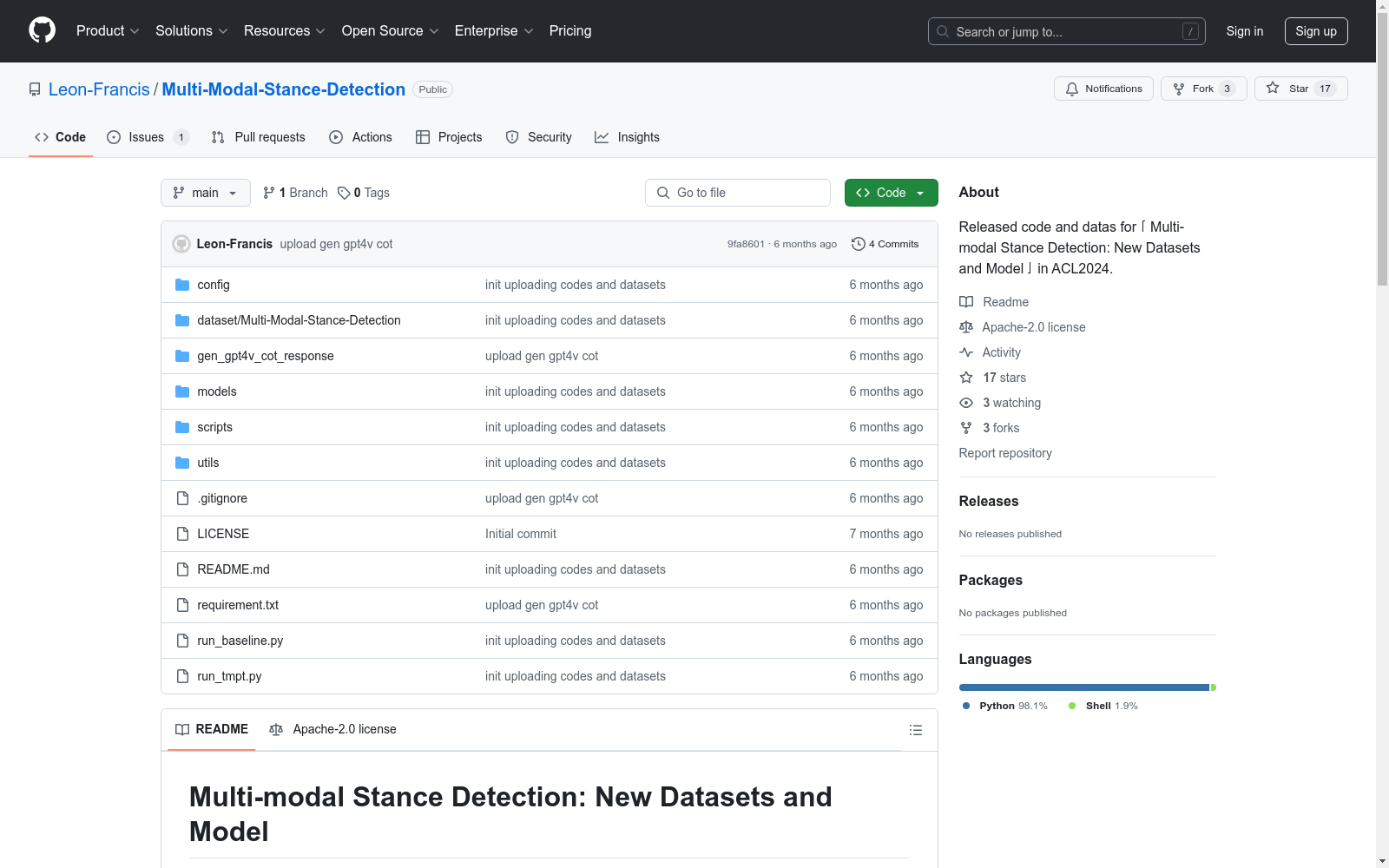Click the Python 98.1% language link
The image size is (1389, 868).
click(x=1005, y=706)
